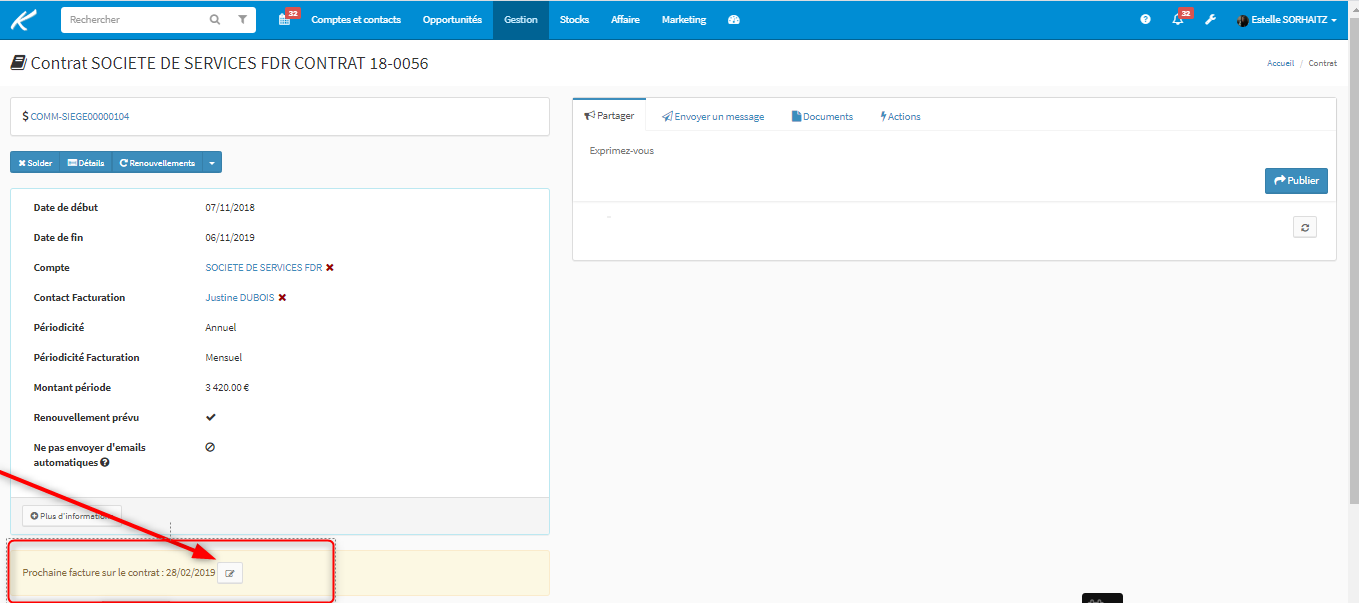
Task: Open the Comptes et contacts menu
Action: click(x=356, y=20)
